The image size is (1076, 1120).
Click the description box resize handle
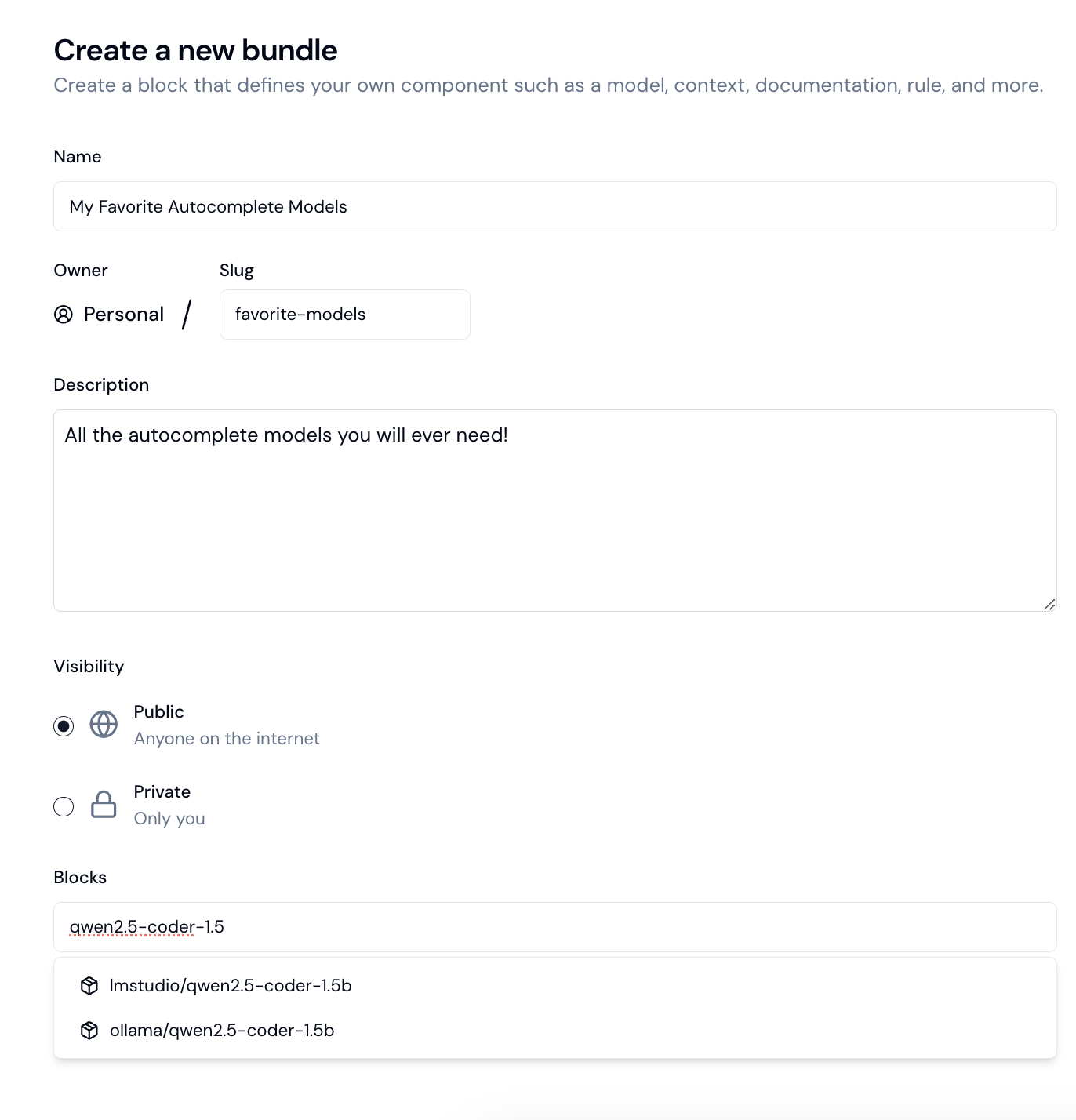1048,604
